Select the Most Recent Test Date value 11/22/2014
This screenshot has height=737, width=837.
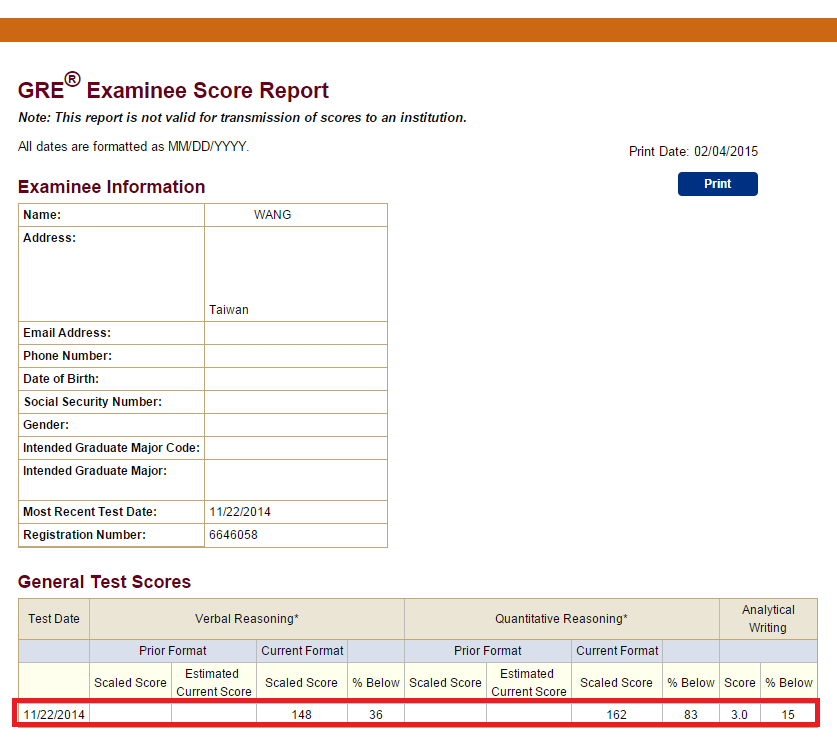[240, 511]
